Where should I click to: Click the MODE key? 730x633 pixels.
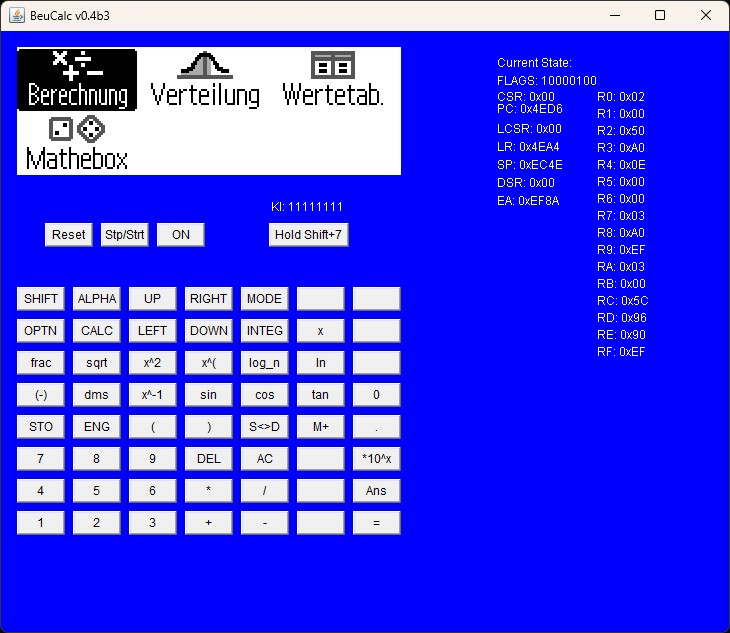click(x=264, y=299)
